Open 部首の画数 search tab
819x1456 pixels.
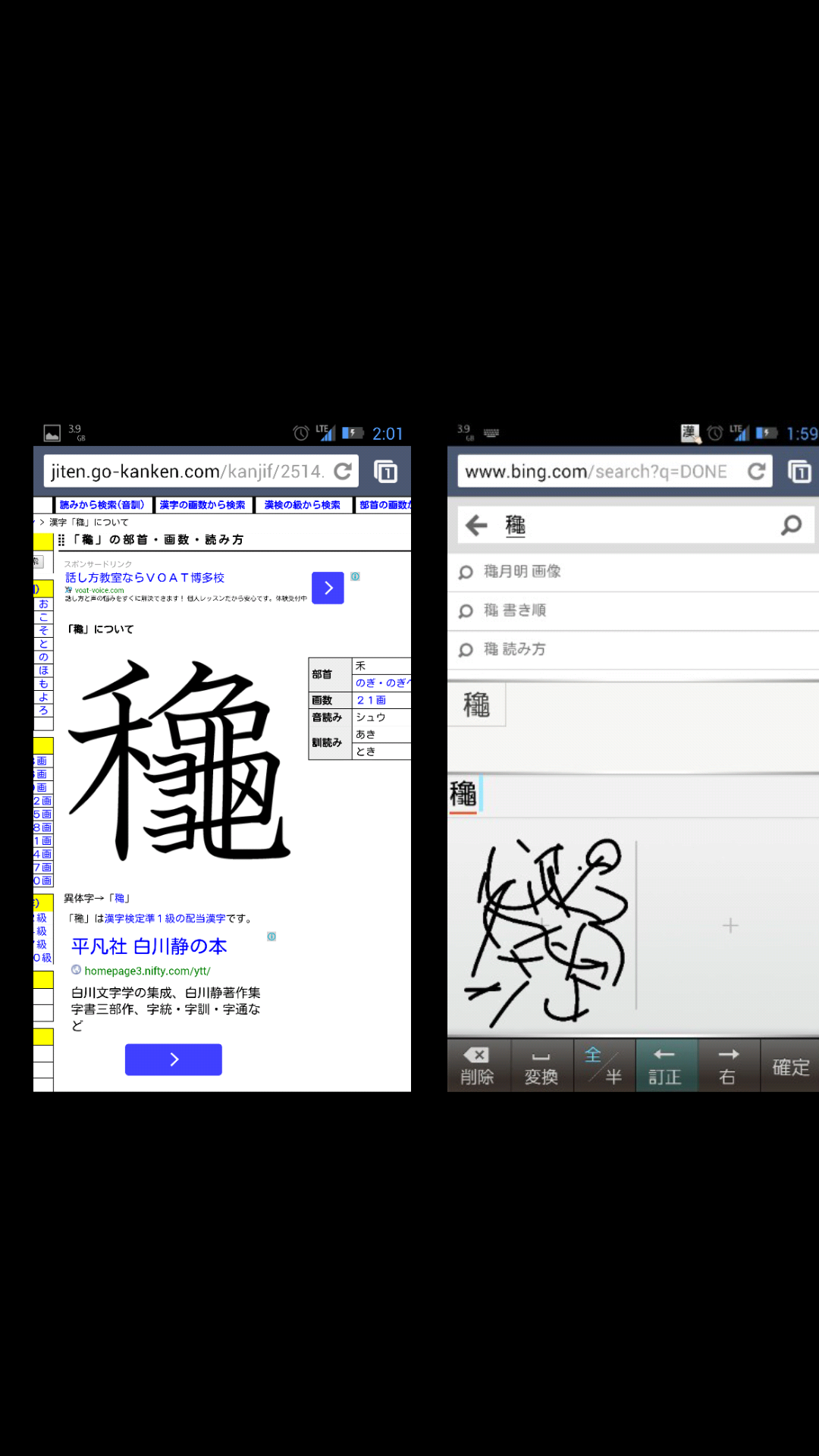point(384,505)
